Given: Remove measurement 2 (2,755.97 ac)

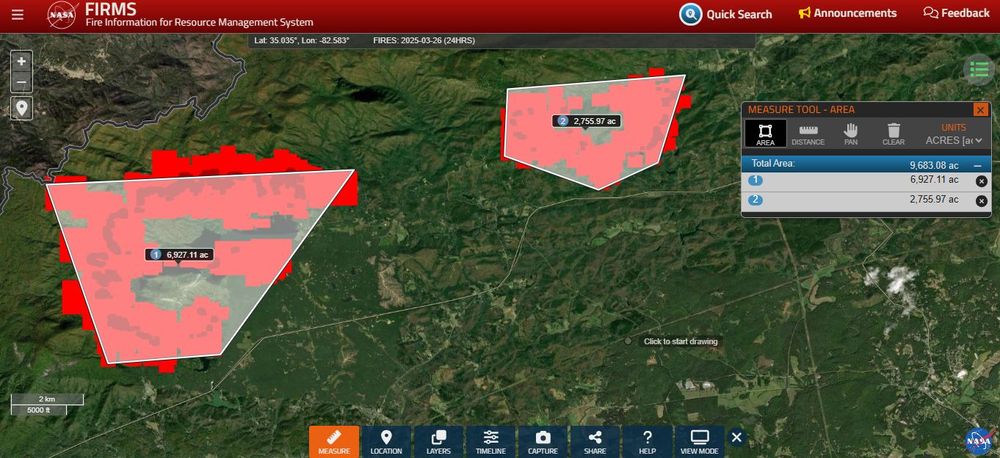Looking at the screenshot, I should click(982, 202).
